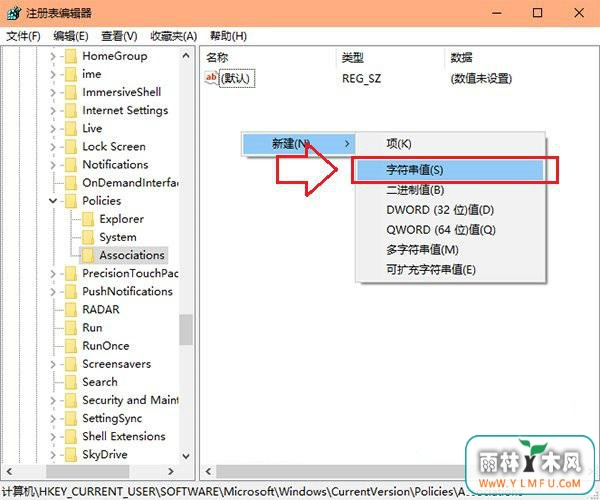Viewport: 600px width, 500px height.
Task: Open the 收藏夹(A) menu
Action: (x=174, y=36)
